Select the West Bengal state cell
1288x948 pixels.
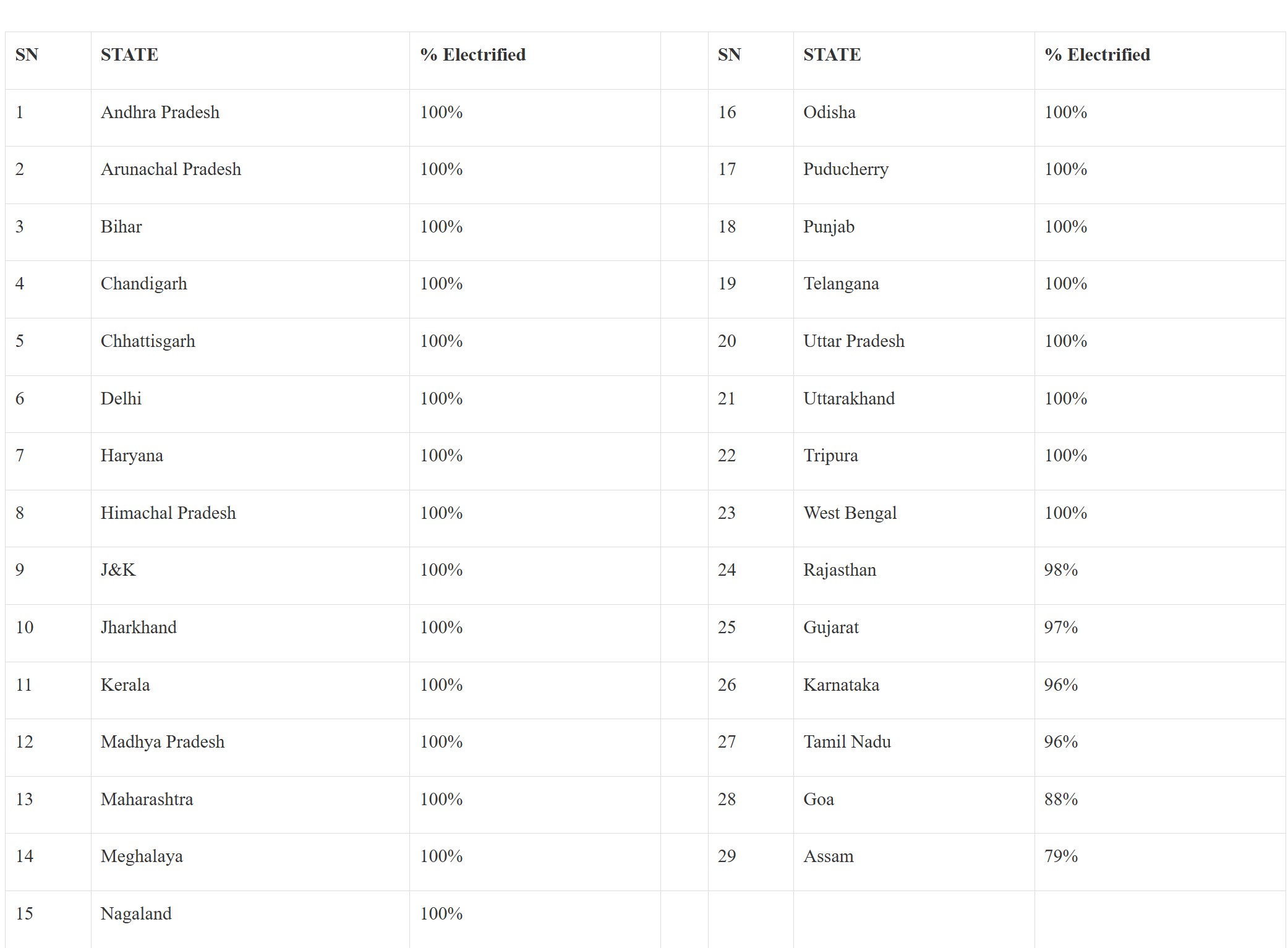tap(850, 513)
